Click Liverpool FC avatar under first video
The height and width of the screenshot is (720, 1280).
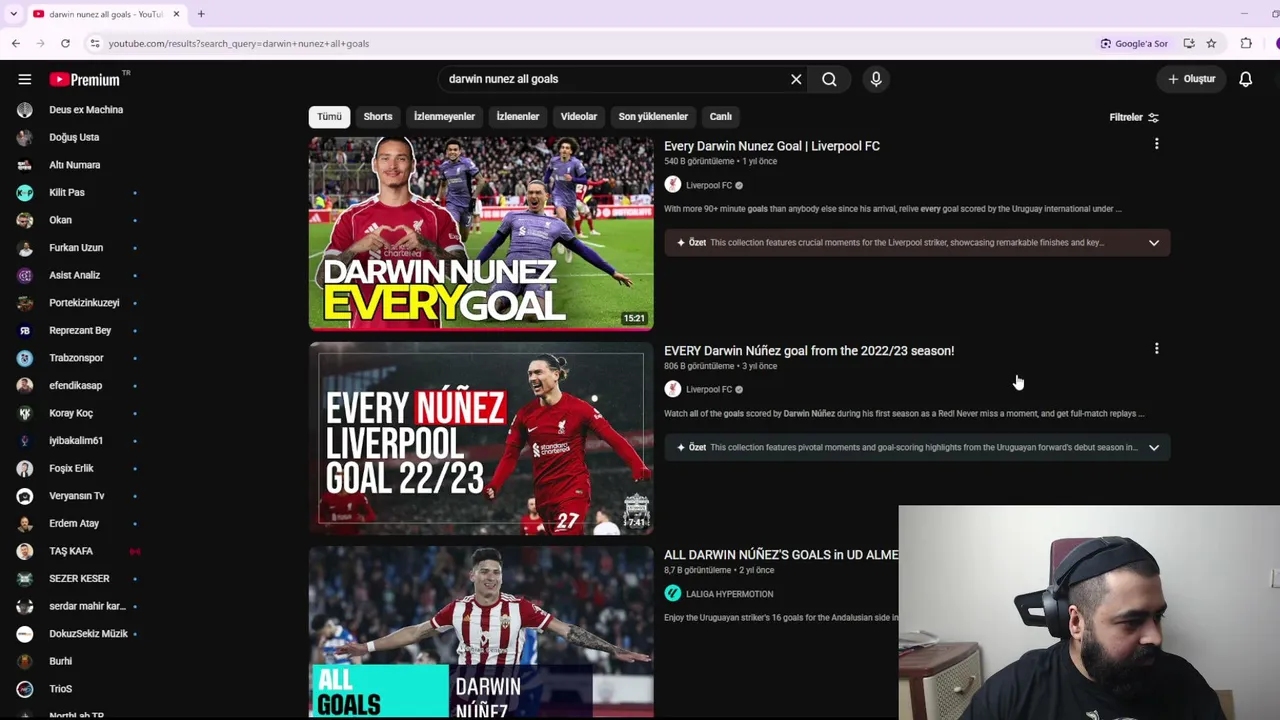(673, 185)
